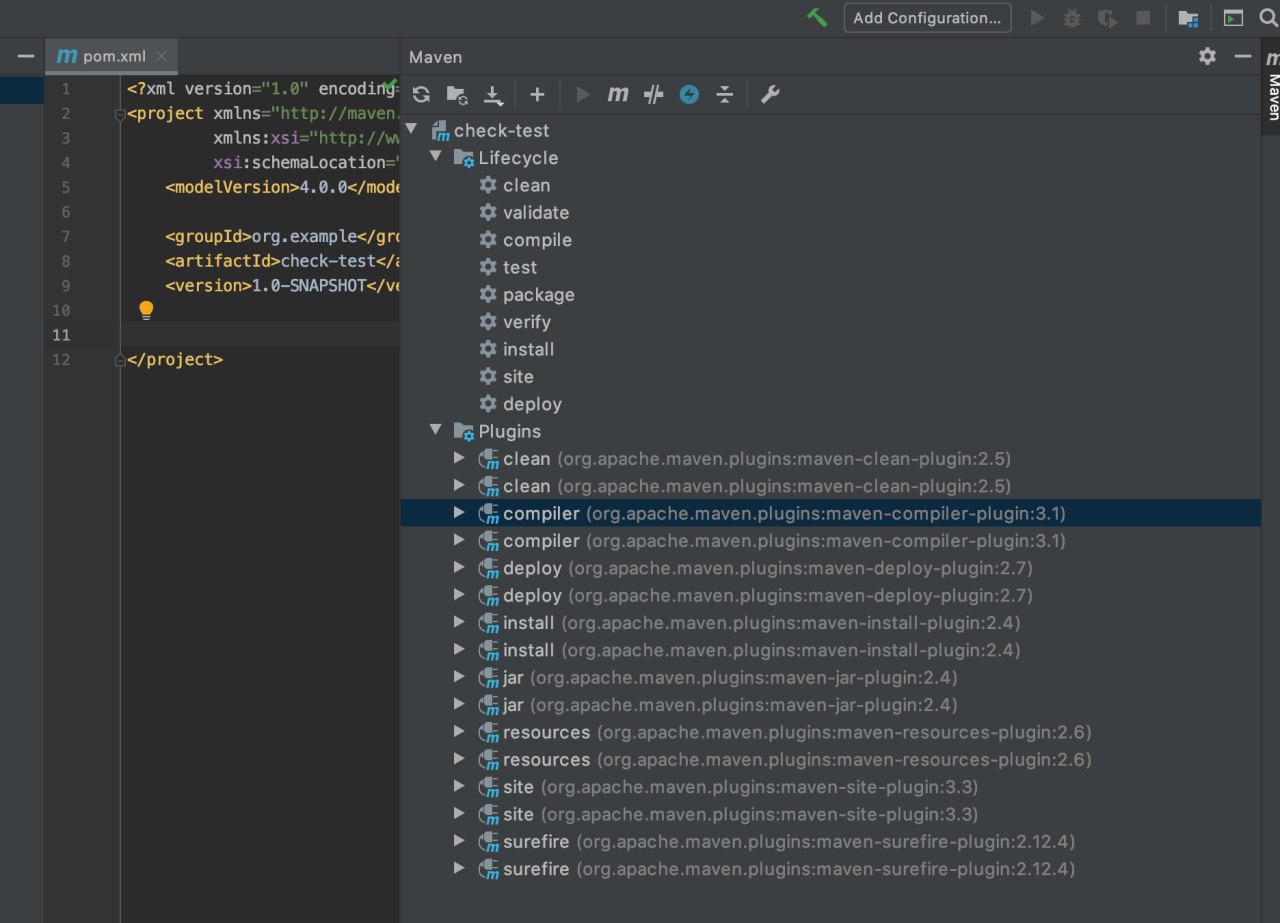Collapse all nodes in Maven tree
1280x923 pixels.
click(725, 95)
